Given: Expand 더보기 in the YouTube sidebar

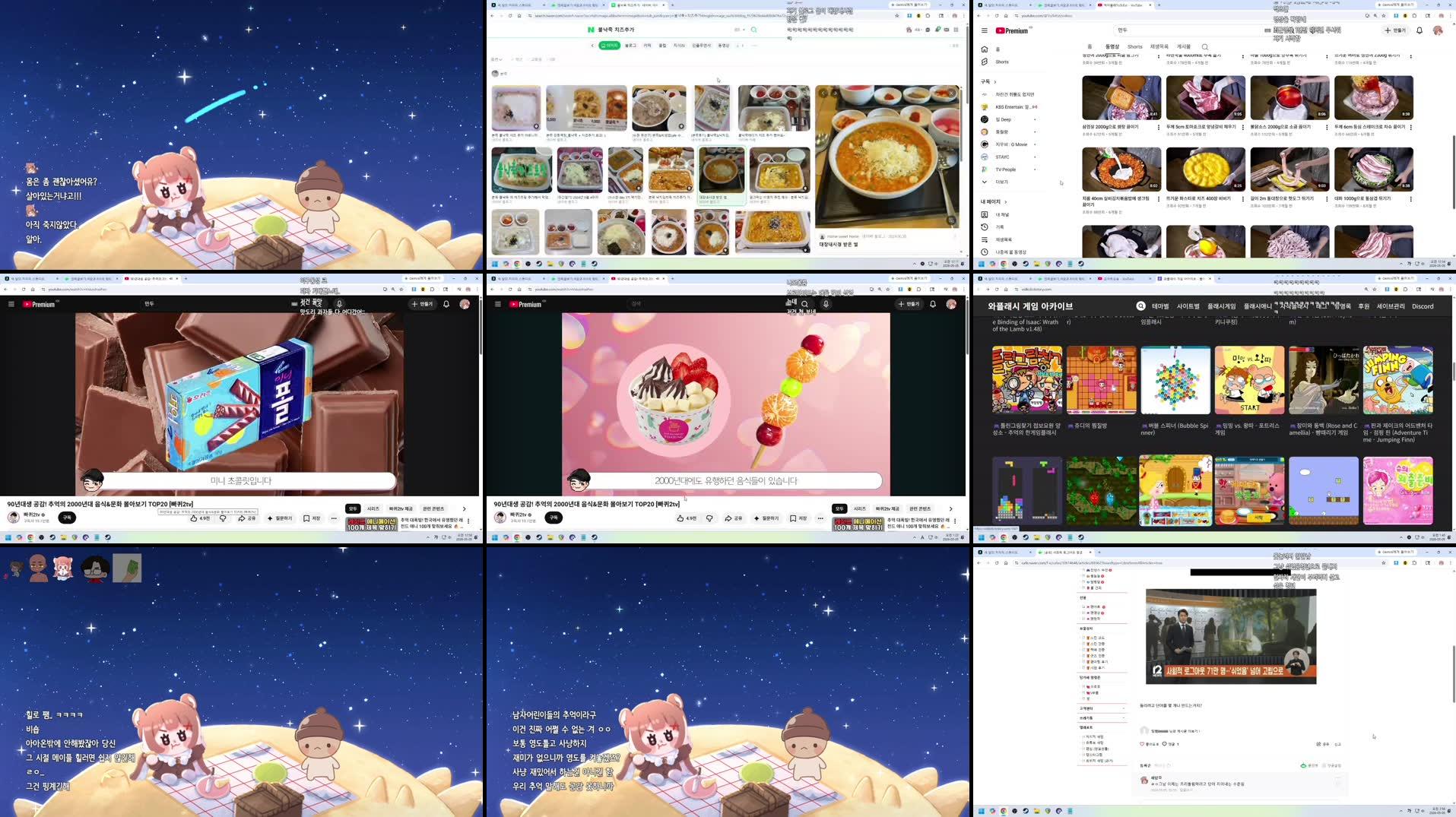Looking at the screenshot, I should tap(996, 182).
